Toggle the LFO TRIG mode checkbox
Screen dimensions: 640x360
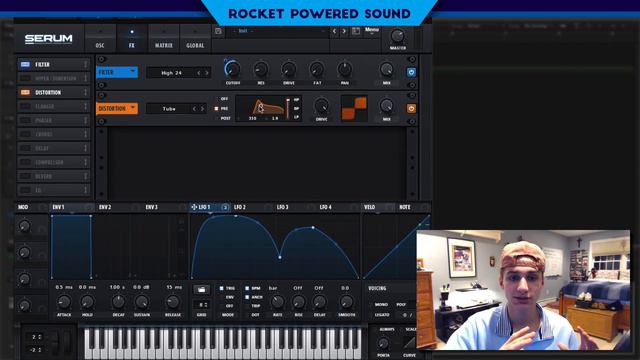tap(222, 289)
